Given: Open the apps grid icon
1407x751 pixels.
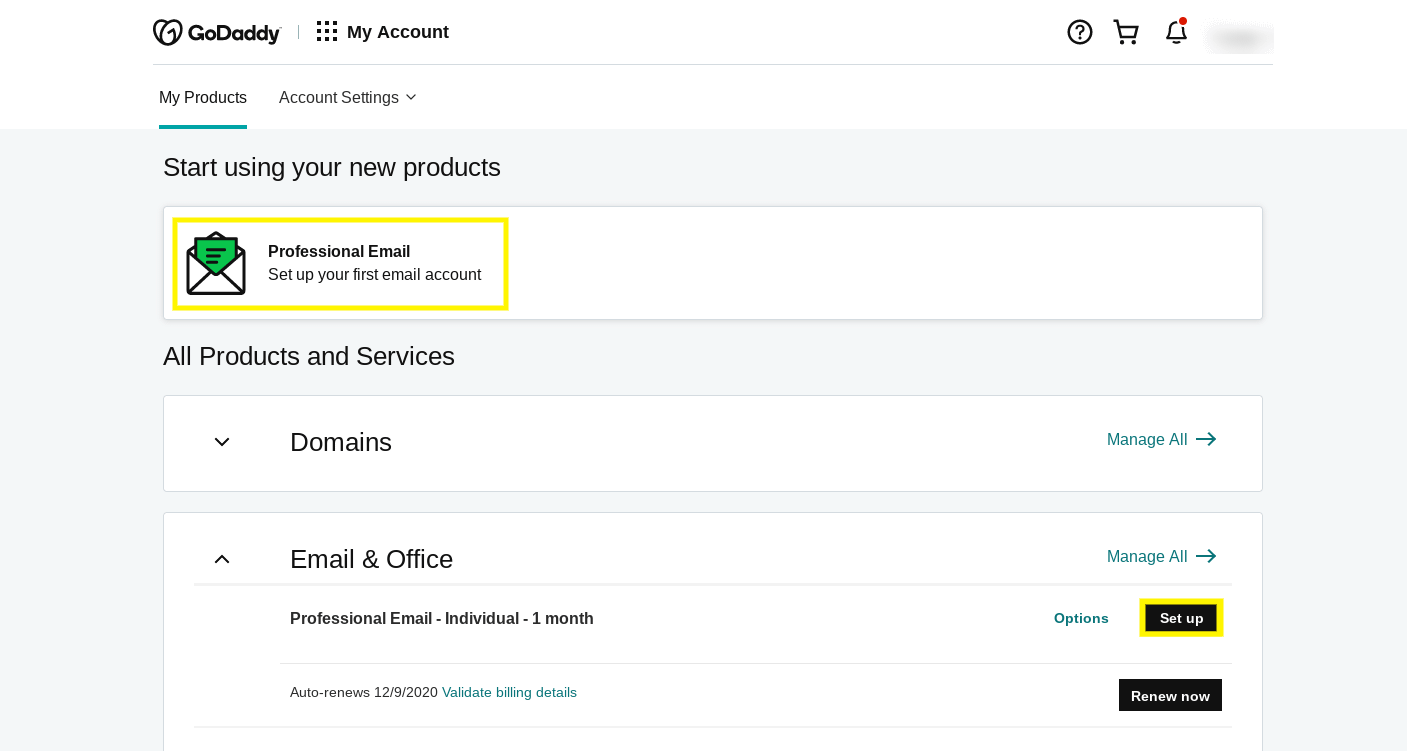Looking at the screenshot, I should click(327, 31).
